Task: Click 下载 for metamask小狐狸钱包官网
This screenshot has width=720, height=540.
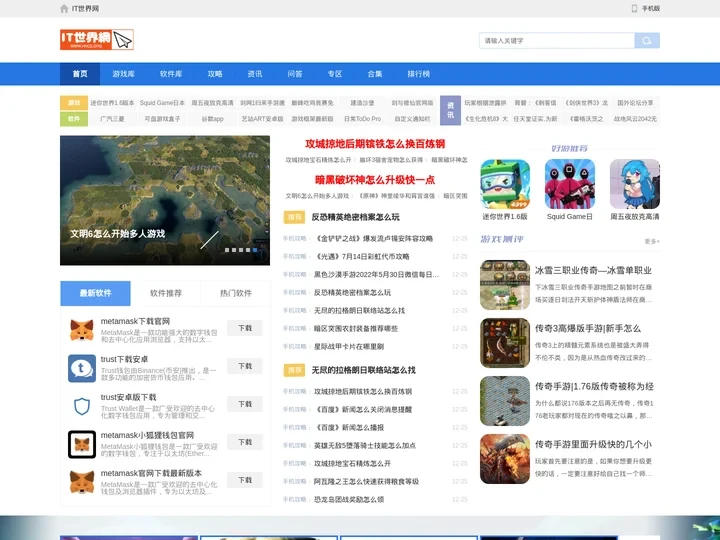Action: click(x=245, y=442)
